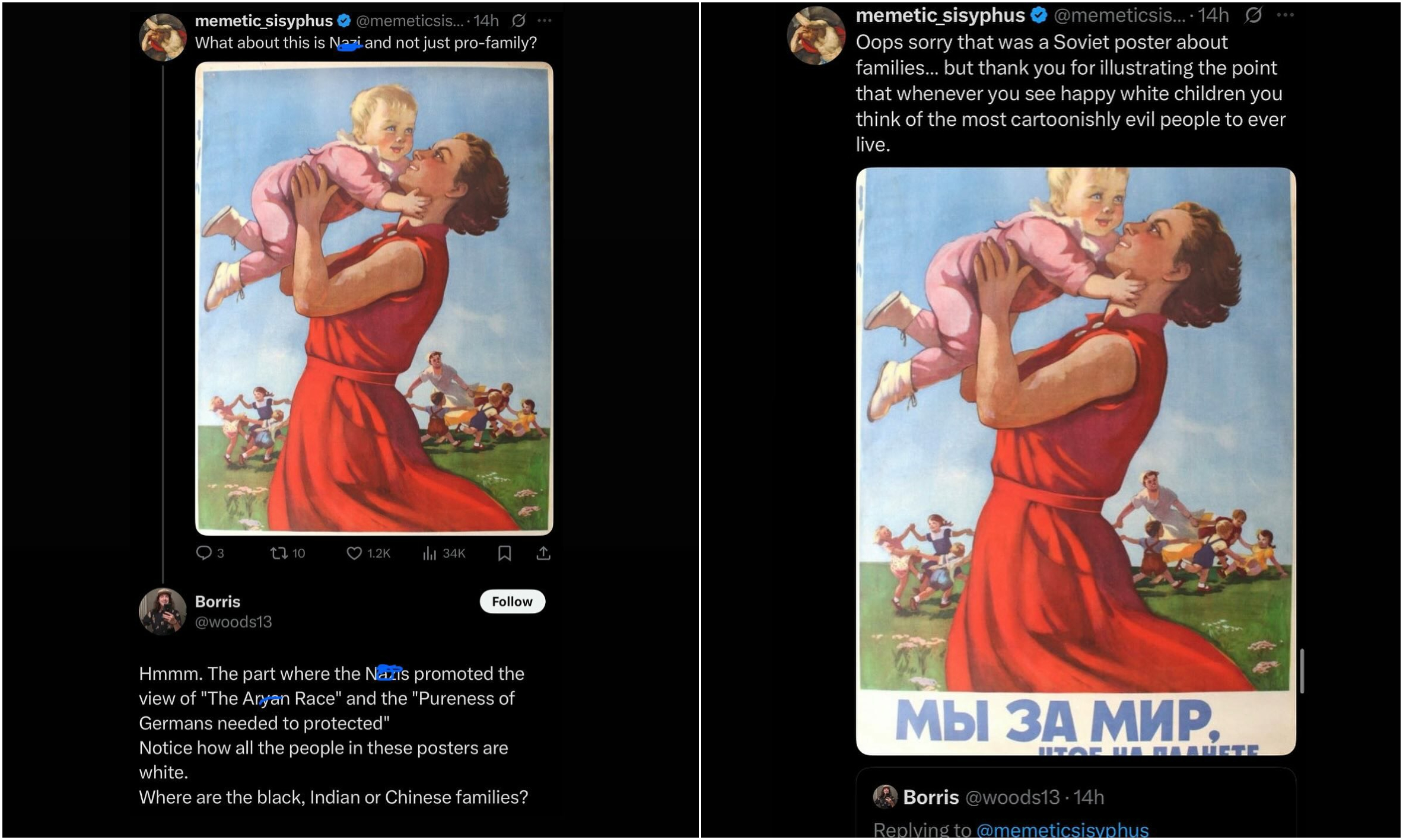Open memetic_sisyphus avatar in left post
The image size is (1403, 840).
coord(163,37)
